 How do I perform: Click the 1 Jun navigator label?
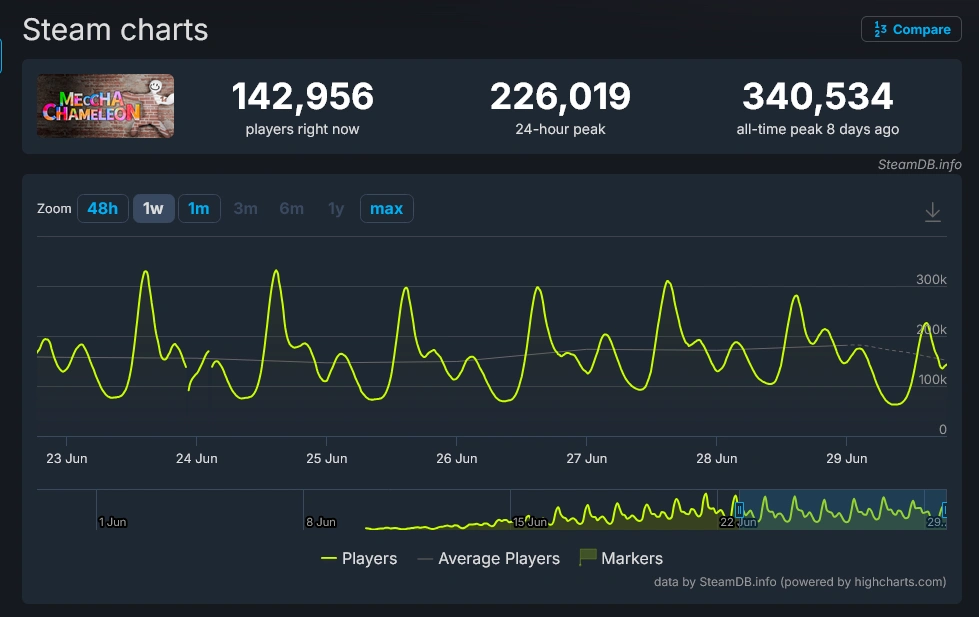112,522
